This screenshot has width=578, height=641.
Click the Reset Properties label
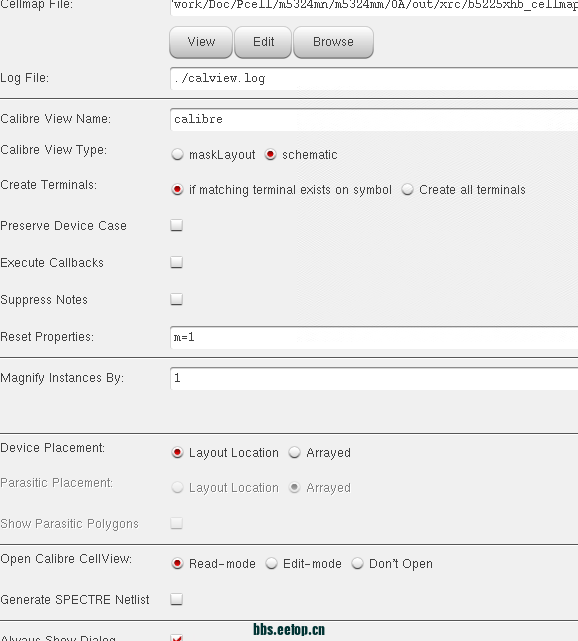[47, 337]
